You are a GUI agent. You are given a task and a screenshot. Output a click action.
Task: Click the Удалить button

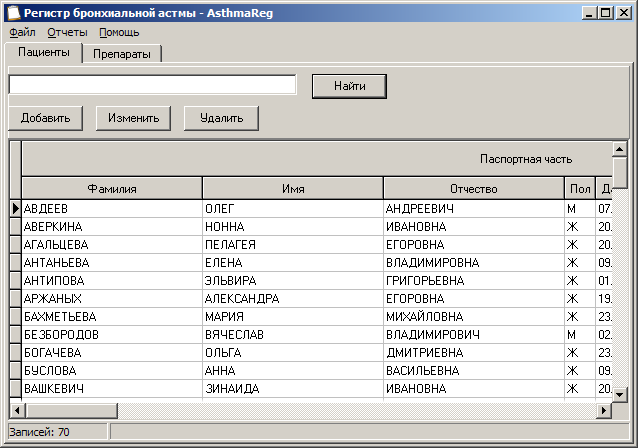(x=221, y=118)
